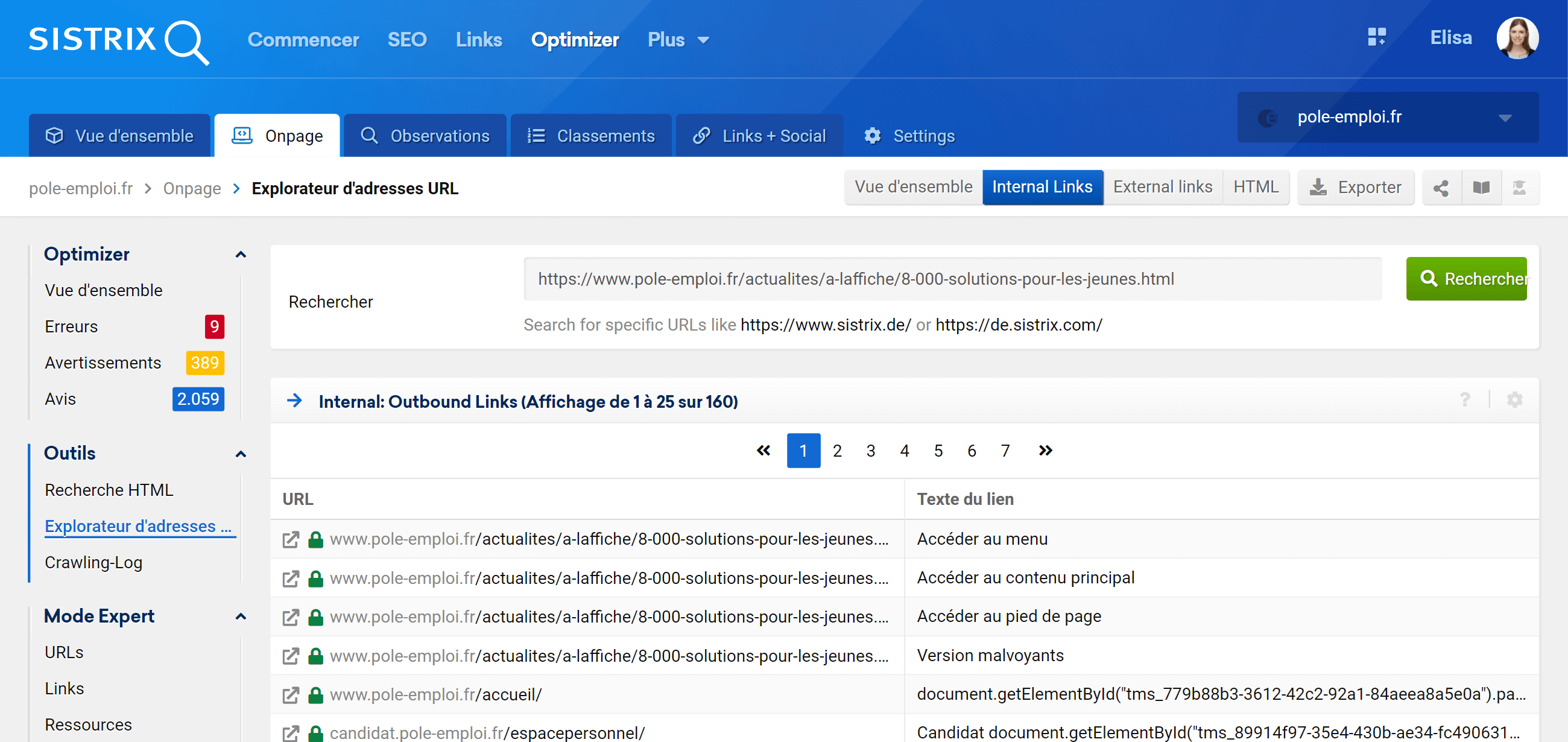This screenshot has height=742, width=1568.
Task: Open the candidat.pole-emploi.fr/espacepersonnel/ URL
Action: tap(487, 733)
